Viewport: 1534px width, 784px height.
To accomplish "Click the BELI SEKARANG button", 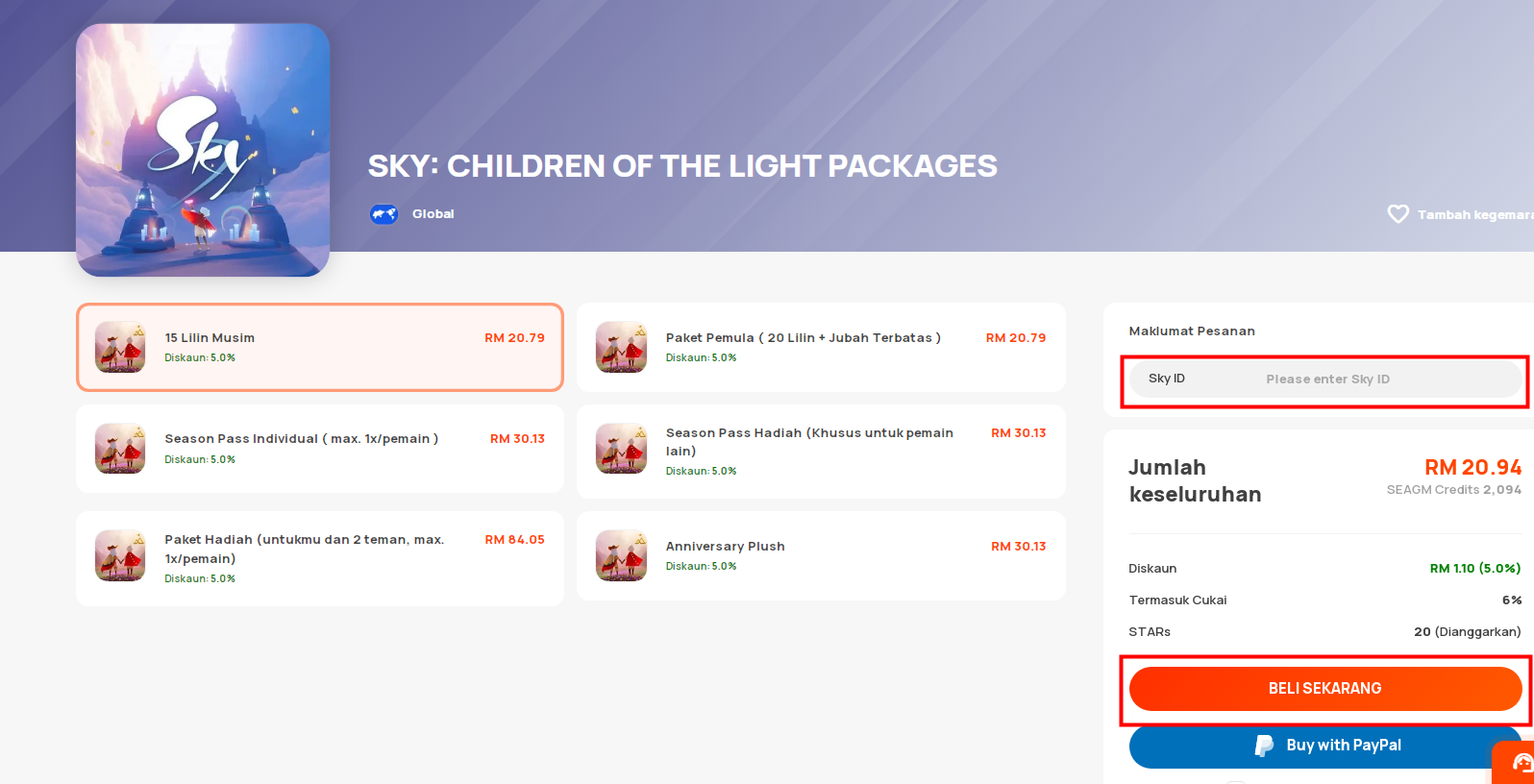I will point(1324,689).
